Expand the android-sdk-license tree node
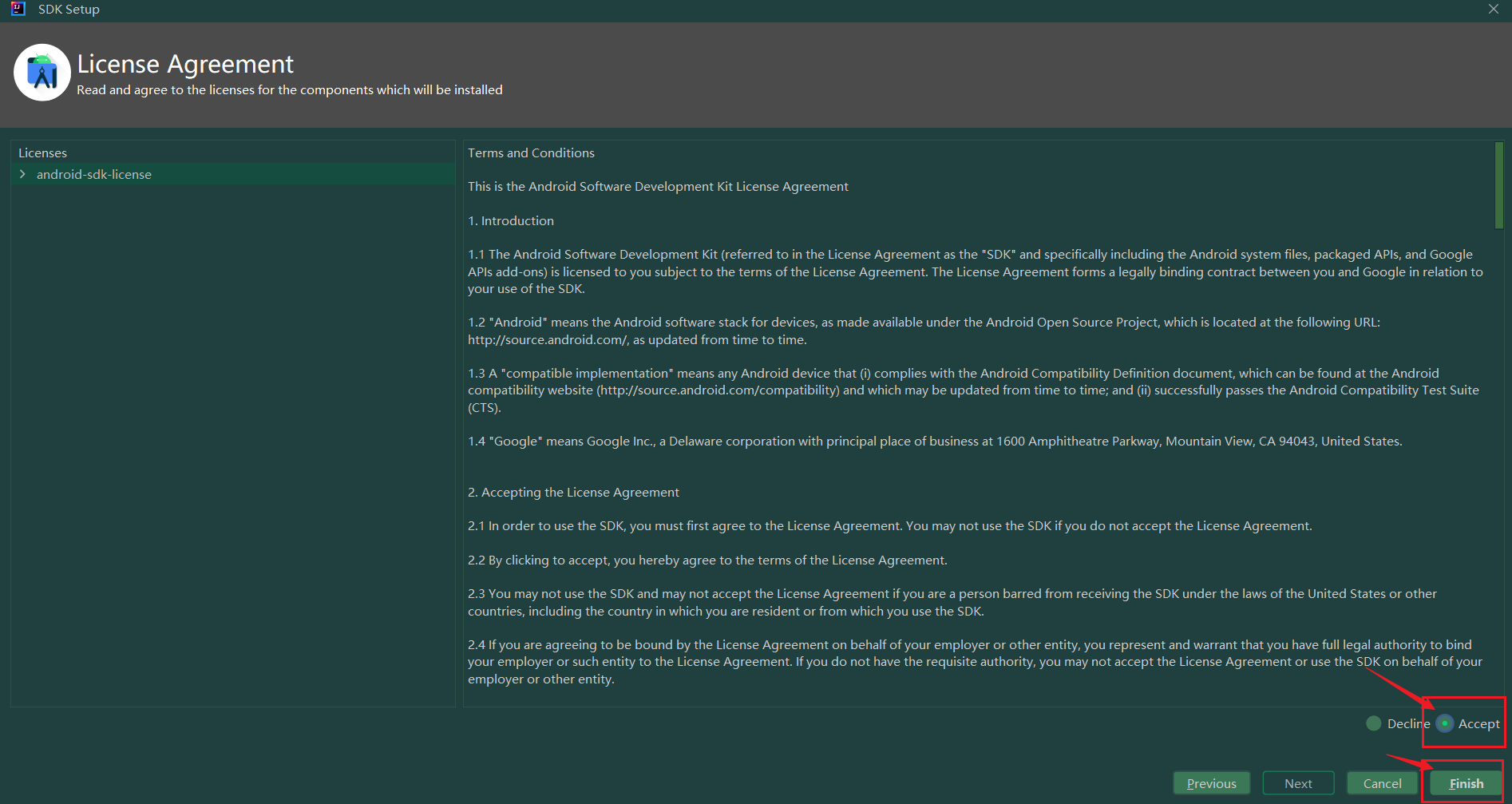 22,174
